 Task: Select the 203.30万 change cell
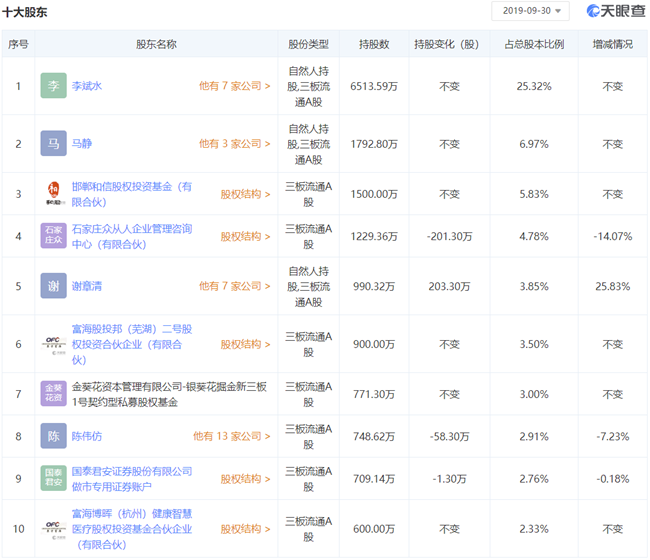point(449,286)
